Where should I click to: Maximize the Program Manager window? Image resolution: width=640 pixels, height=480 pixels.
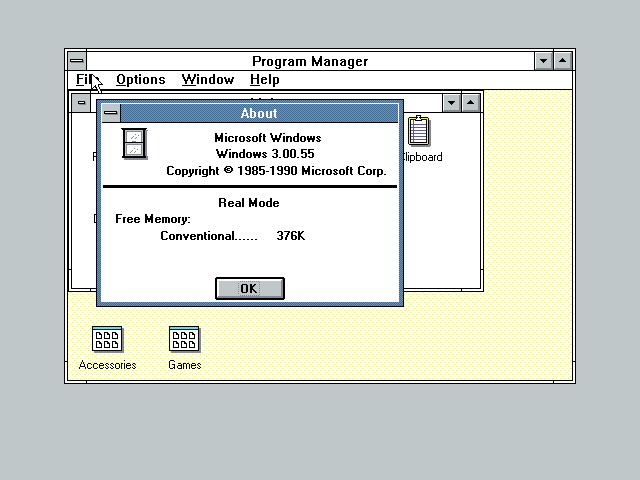coord(563,61)
